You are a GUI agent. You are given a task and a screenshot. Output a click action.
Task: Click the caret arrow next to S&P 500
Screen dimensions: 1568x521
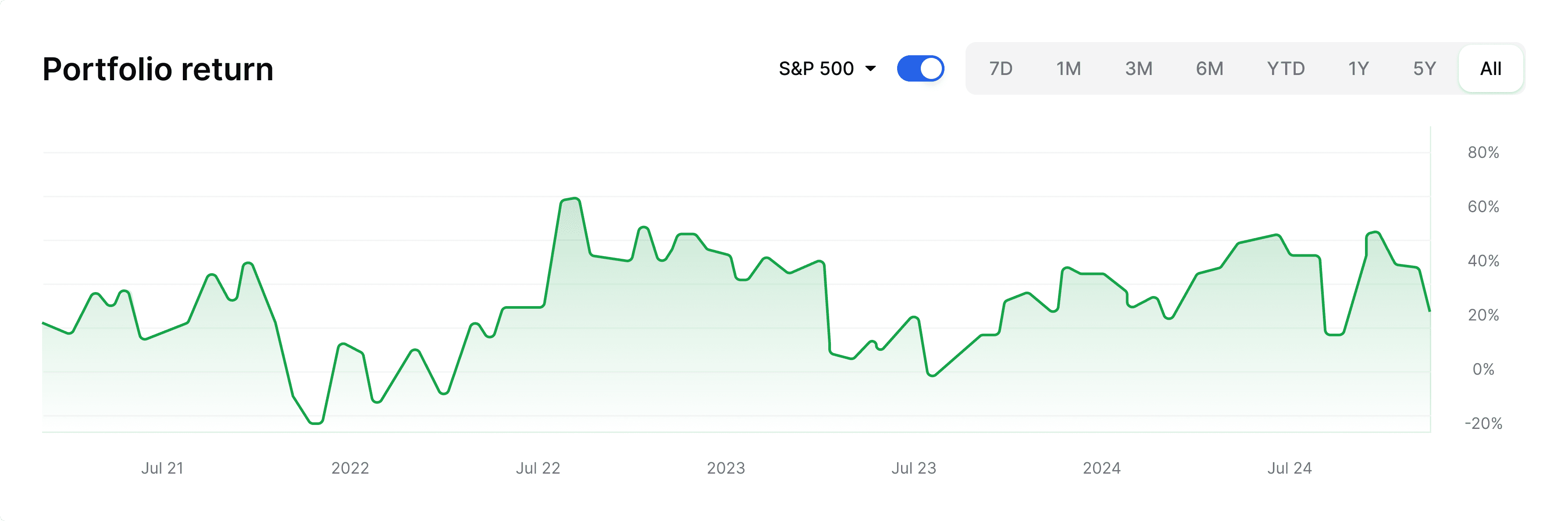click(x=870, y=69)
